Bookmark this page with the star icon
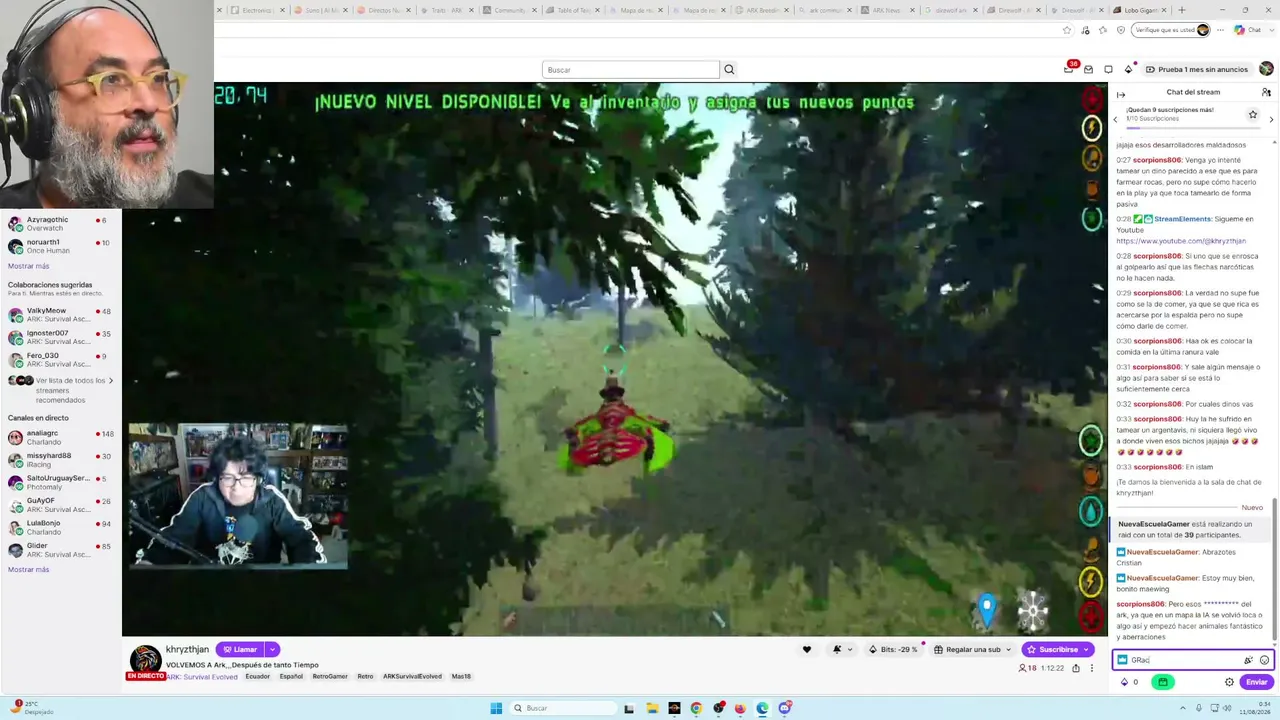The height and width of the screenshot is (720, 1280). 1067,30
